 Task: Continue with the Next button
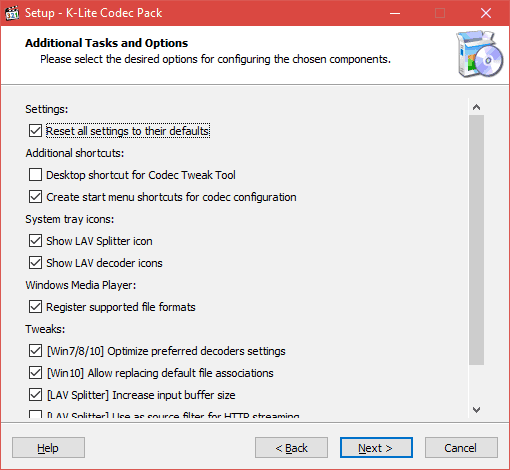(376, 448)
